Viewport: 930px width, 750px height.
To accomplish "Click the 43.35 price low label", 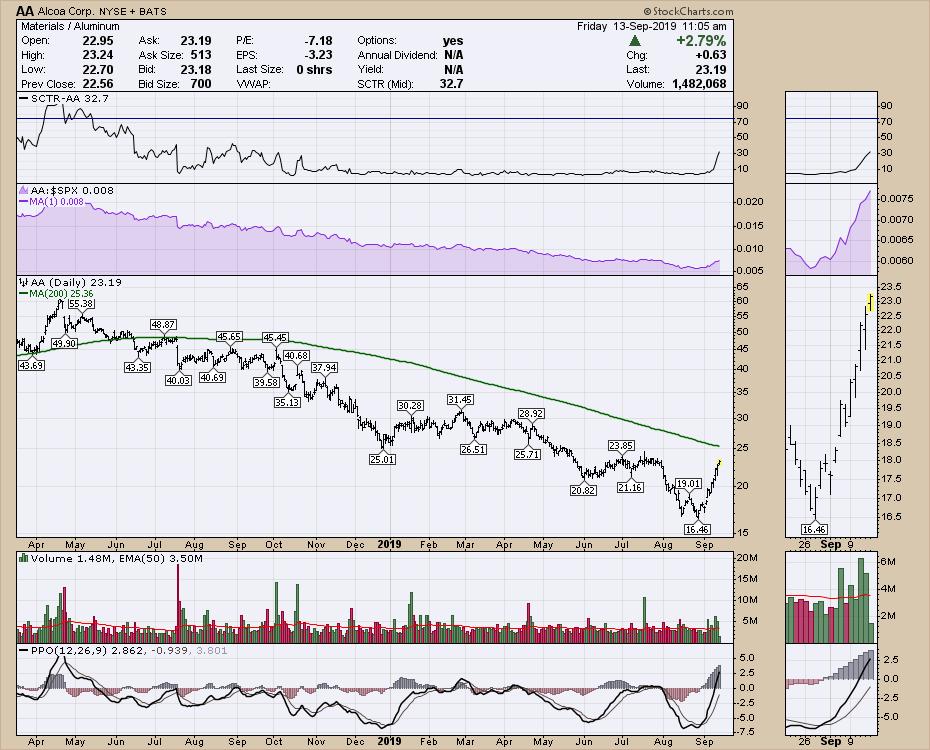I will 137,368.
